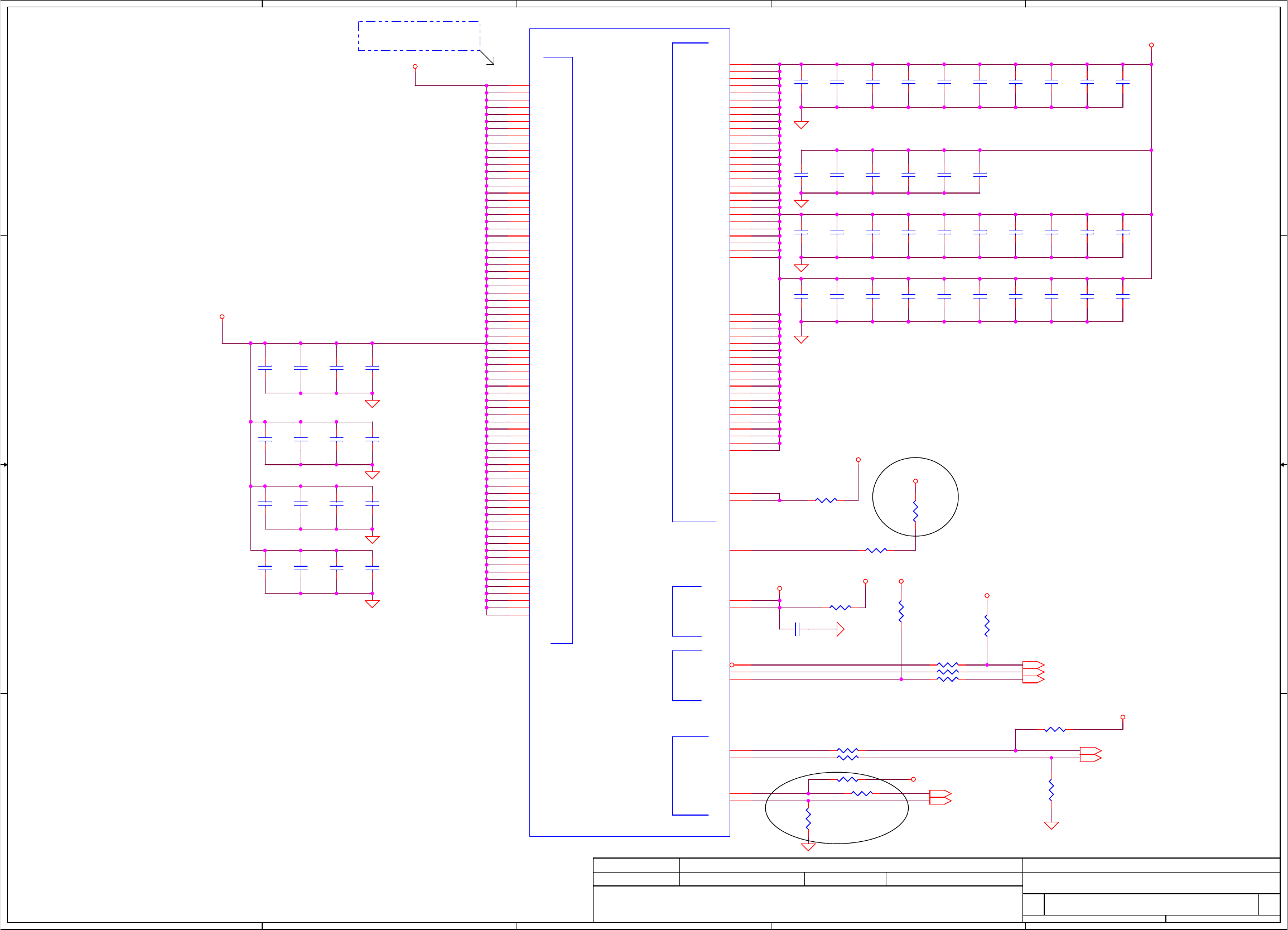
Task: Click the left sheet-border arrow marker
Action: point(4,465)
